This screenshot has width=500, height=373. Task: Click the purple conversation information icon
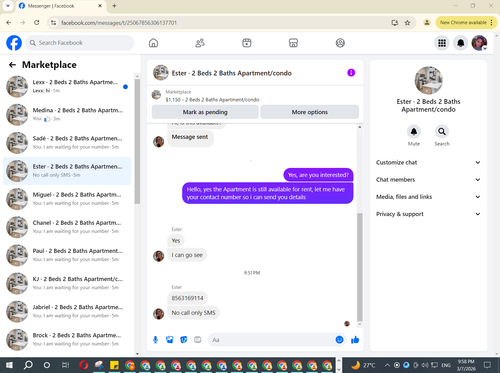tap(351, 73)
